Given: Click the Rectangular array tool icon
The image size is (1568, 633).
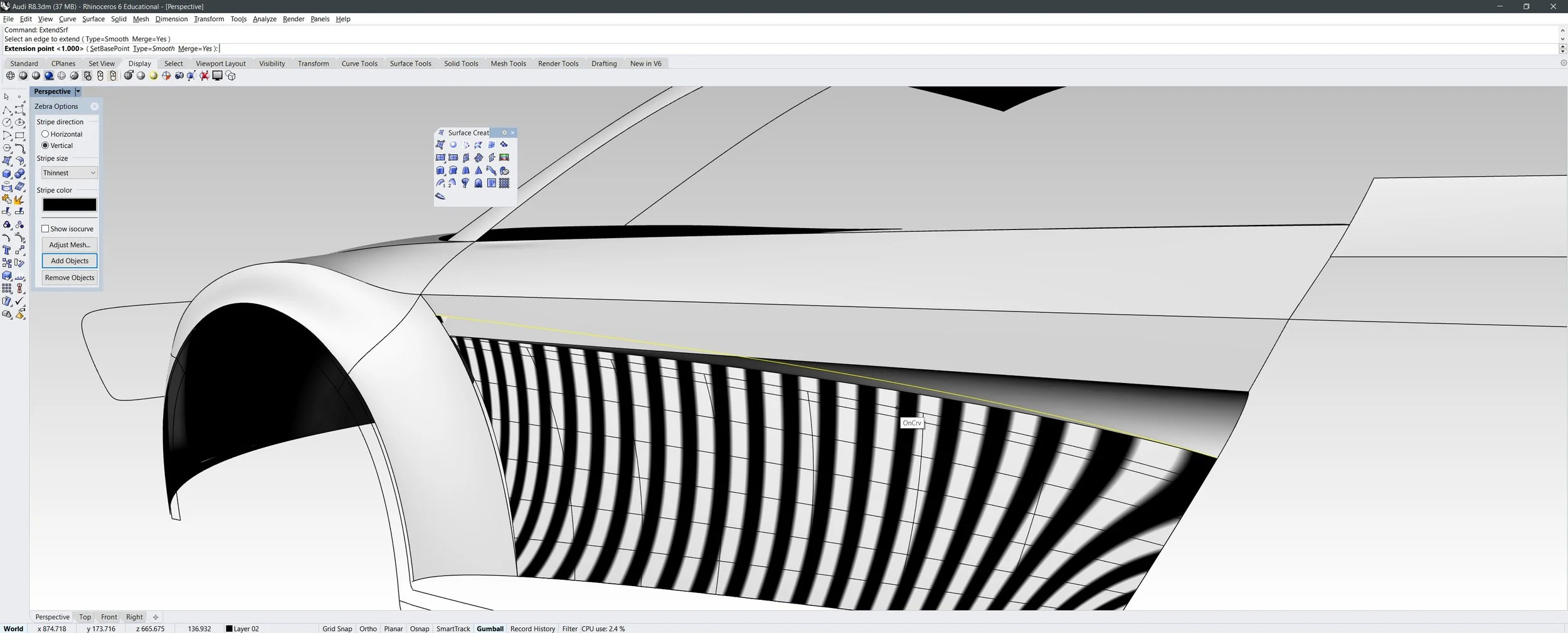Looking at the screenshot, I should 7,288.
